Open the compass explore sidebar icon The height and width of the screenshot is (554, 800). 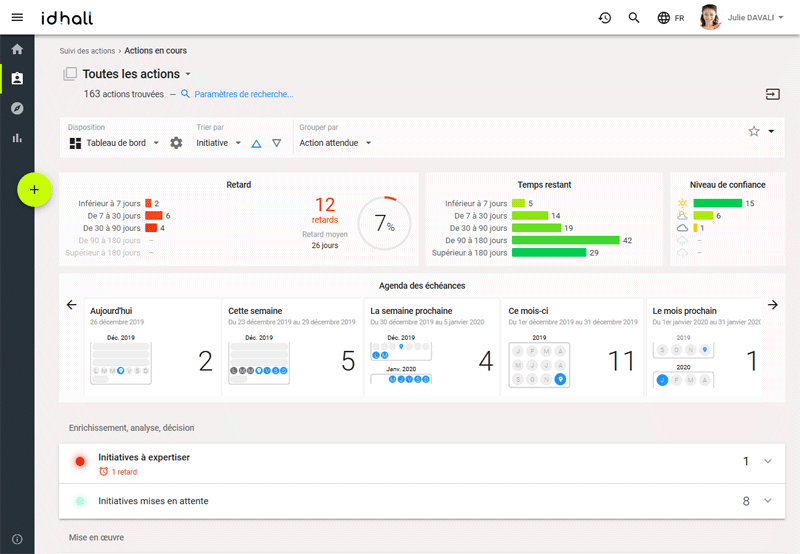point(17,108)
